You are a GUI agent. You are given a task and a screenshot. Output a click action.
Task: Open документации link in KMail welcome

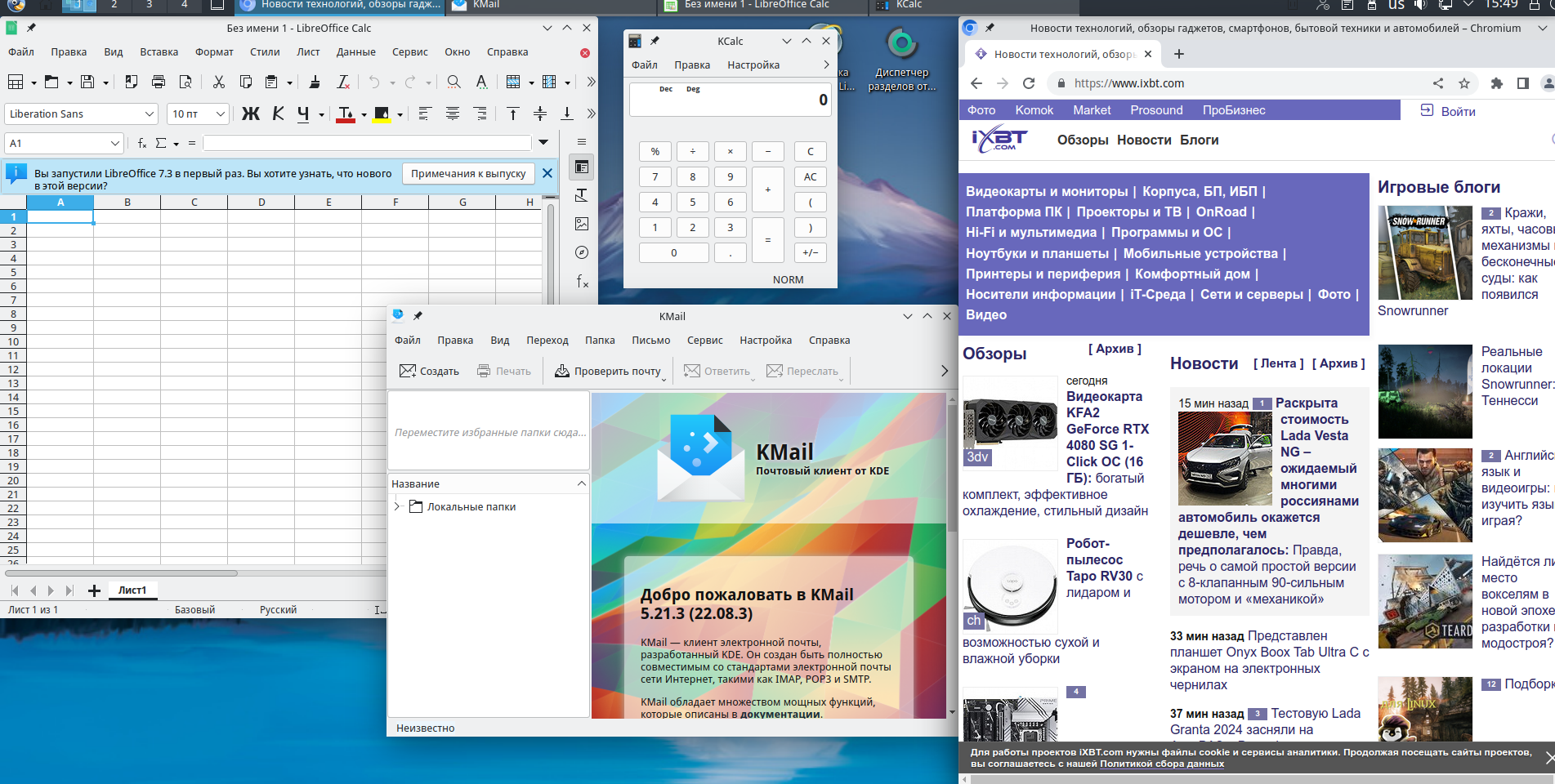click(780, 714)
